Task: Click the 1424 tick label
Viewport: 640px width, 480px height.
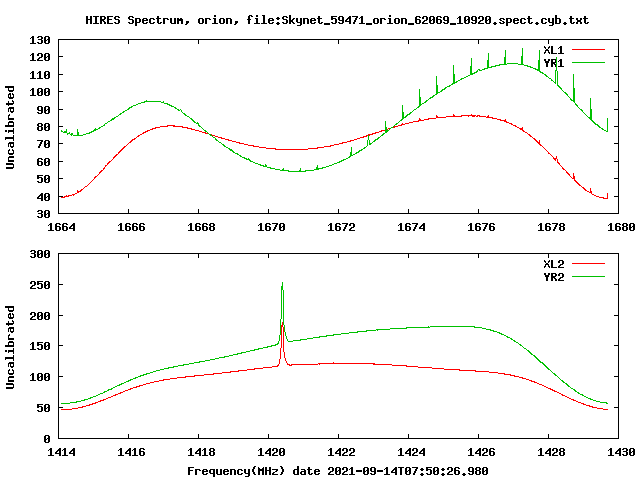Action: [411, 452]
